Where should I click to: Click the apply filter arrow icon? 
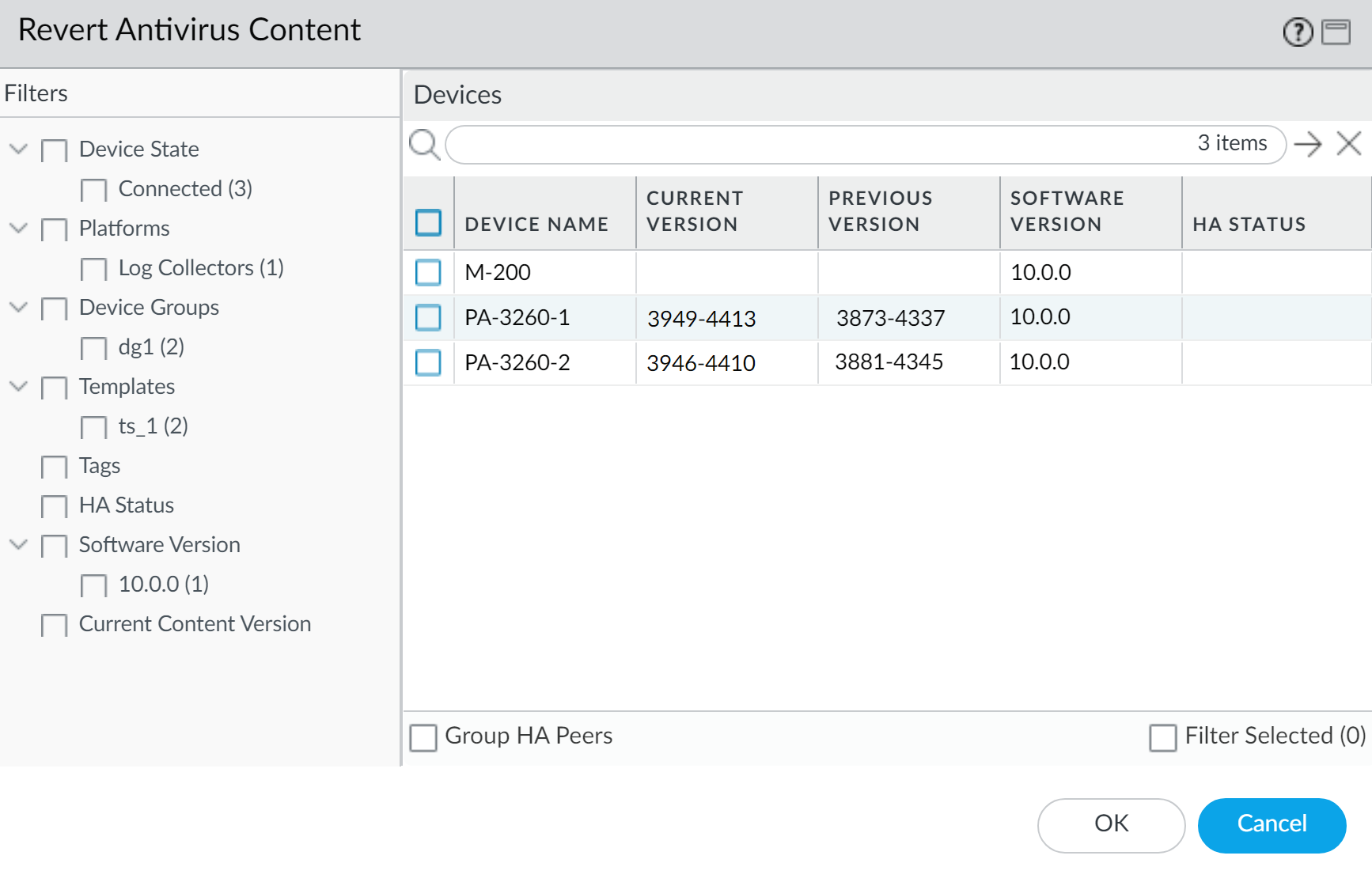pyautogui.click(x=1308, y=144)
